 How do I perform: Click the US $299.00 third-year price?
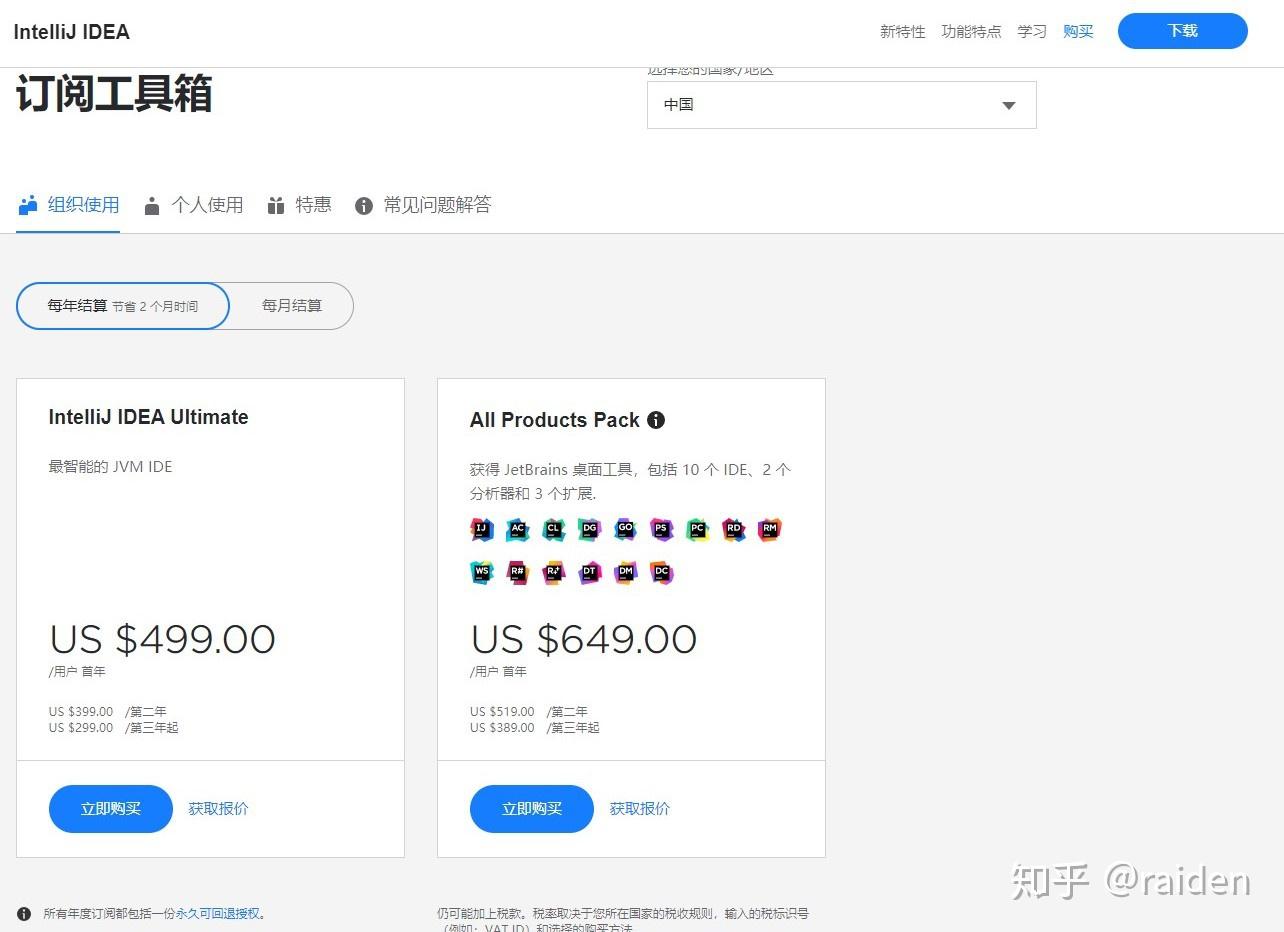click(81, 728)
